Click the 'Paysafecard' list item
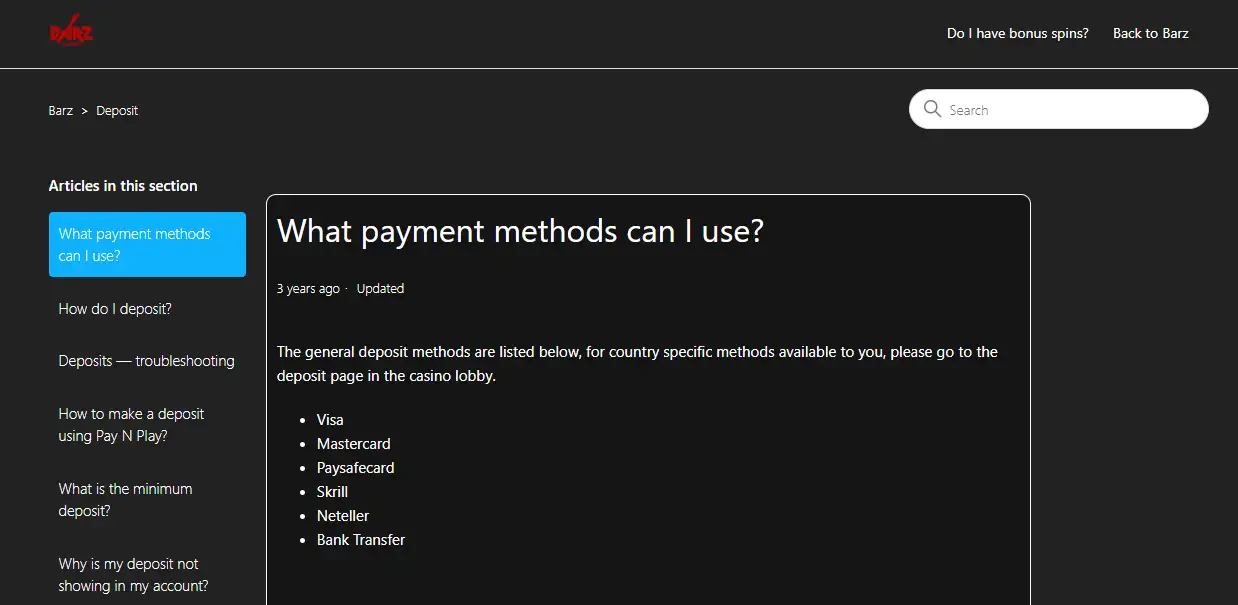The width and height of the screenshot is (1238, 605). point(356,468)
